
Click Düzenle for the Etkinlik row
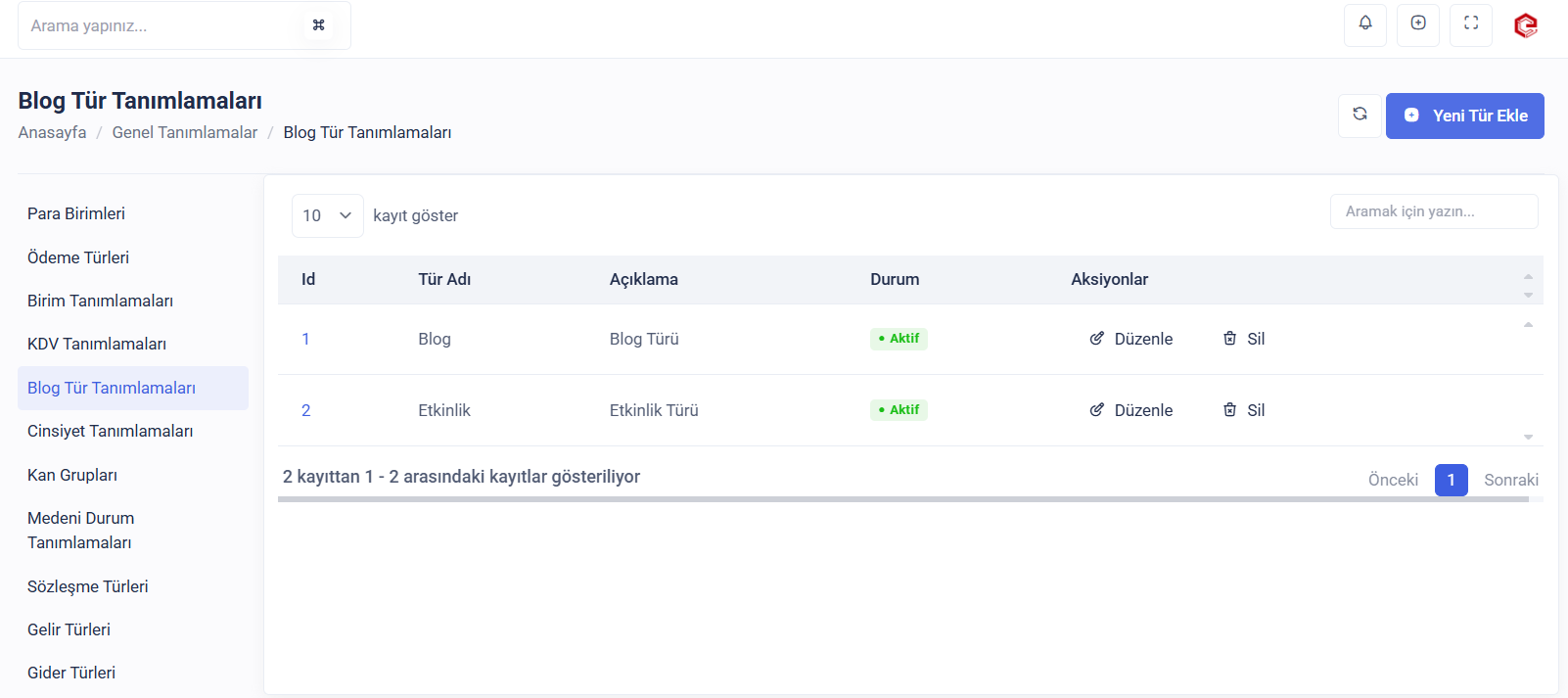(x=1142, y=410)
